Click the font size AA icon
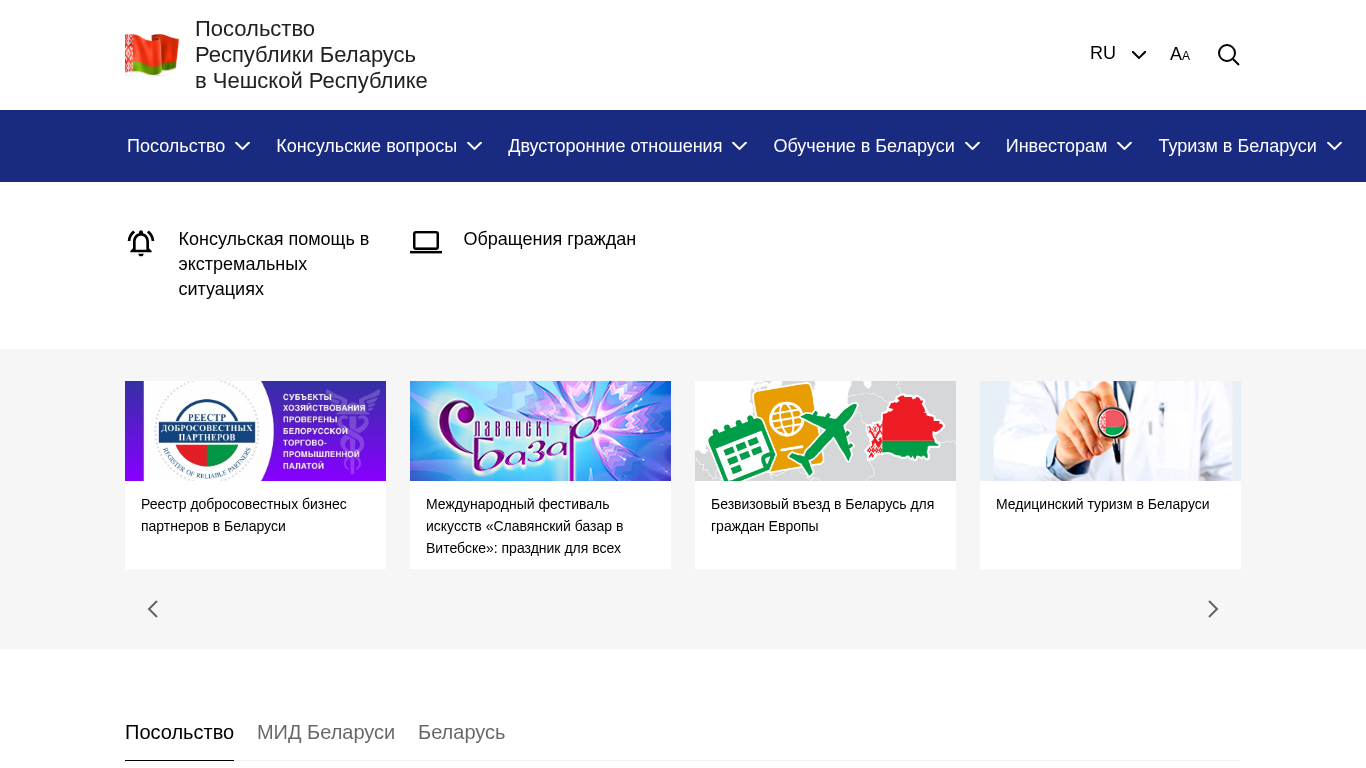 [1180, 54]
